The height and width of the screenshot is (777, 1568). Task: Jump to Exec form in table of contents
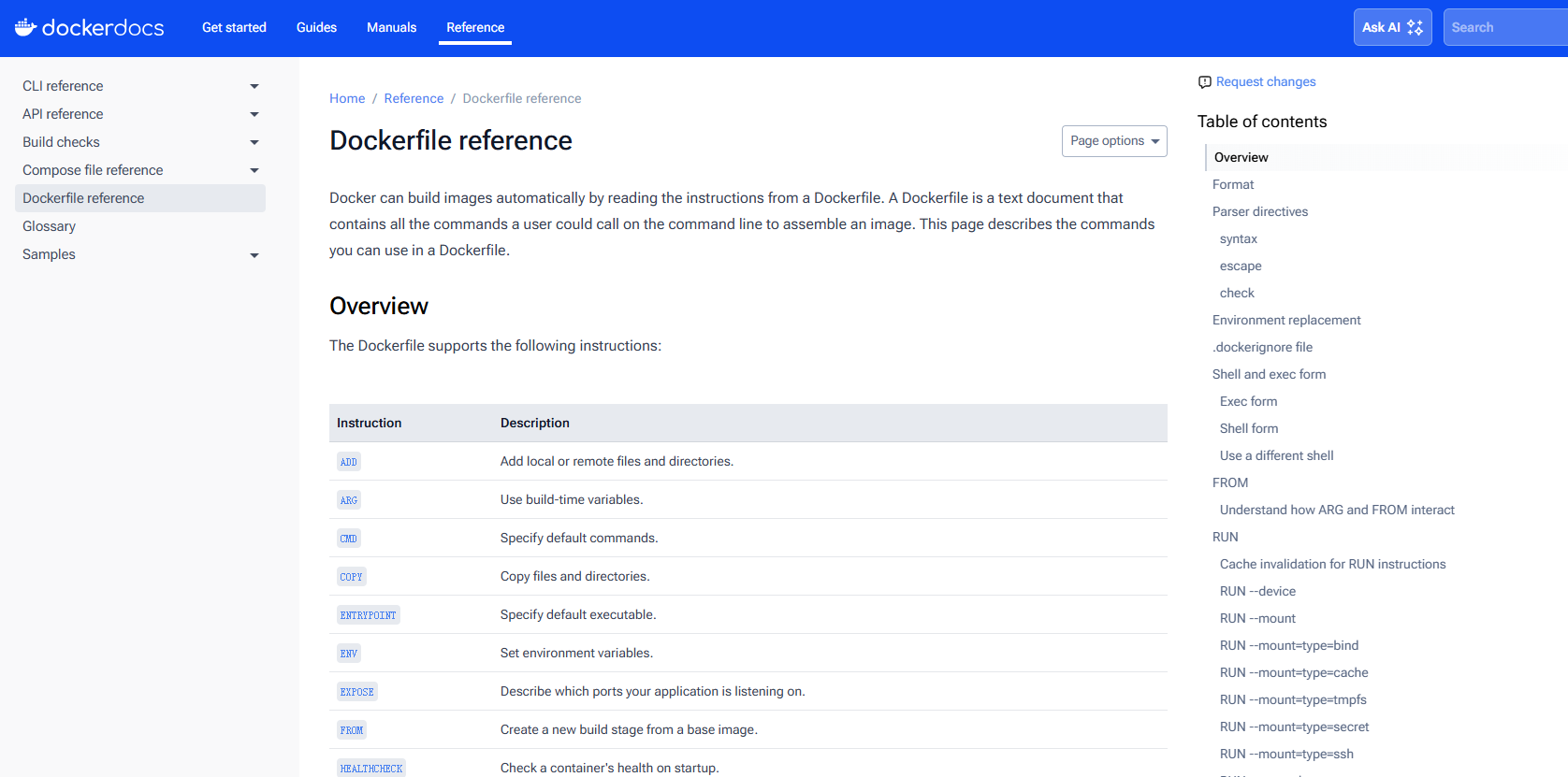click(1248, 401)
